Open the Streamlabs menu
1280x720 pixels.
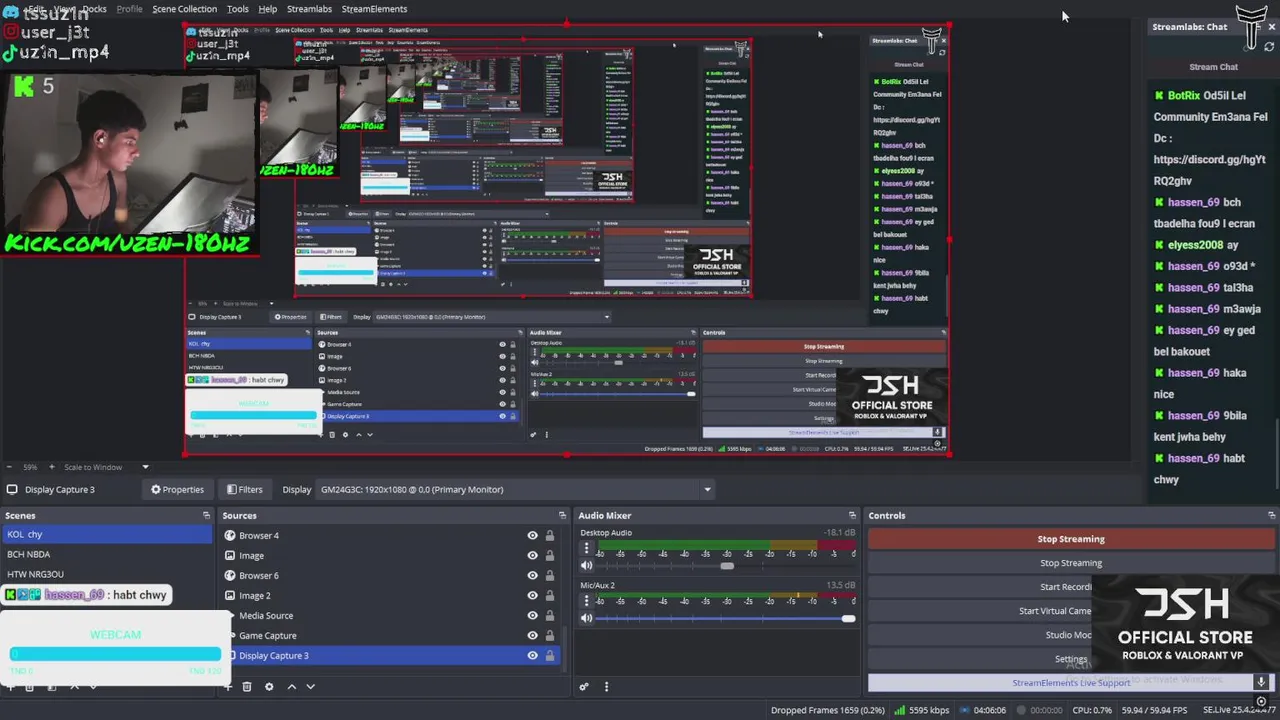coord(309,9)
